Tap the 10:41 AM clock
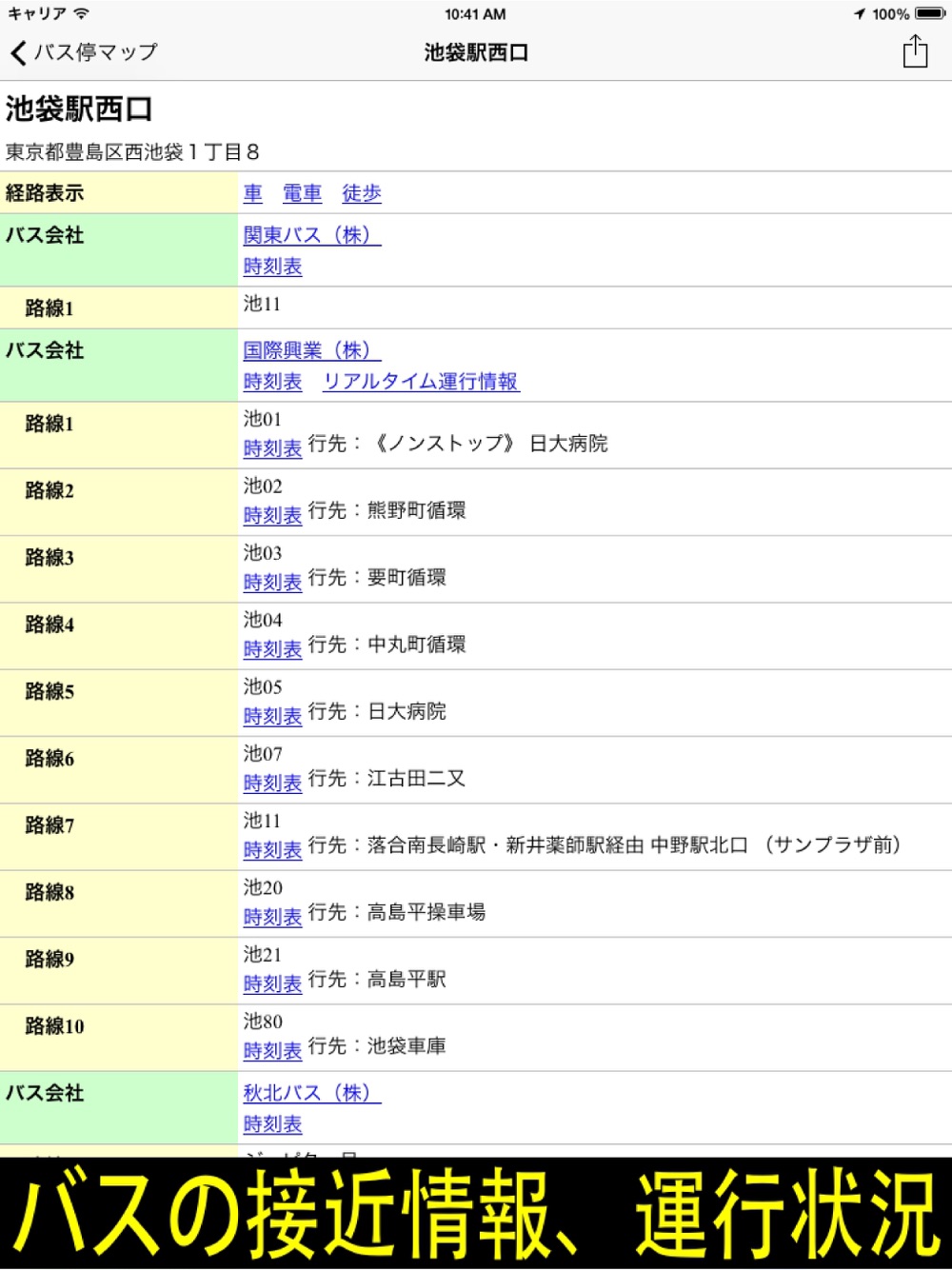 pyautogui.click(x=475, y=13)
